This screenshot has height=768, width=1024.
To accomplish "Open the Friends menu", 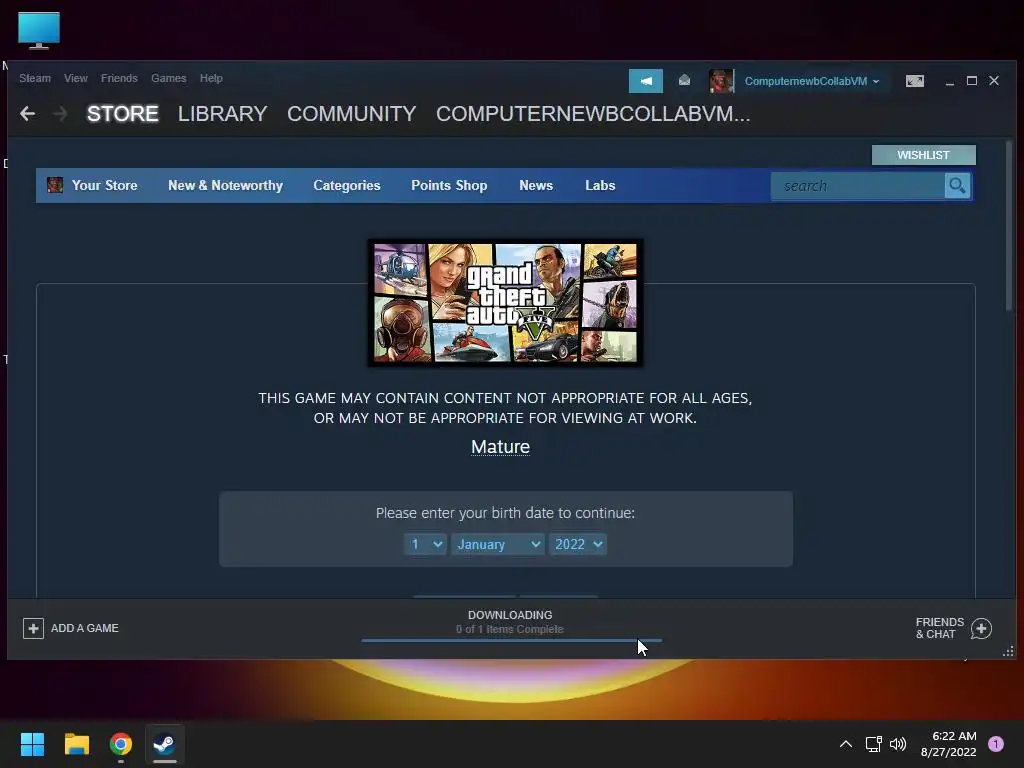I will point(119,78).
